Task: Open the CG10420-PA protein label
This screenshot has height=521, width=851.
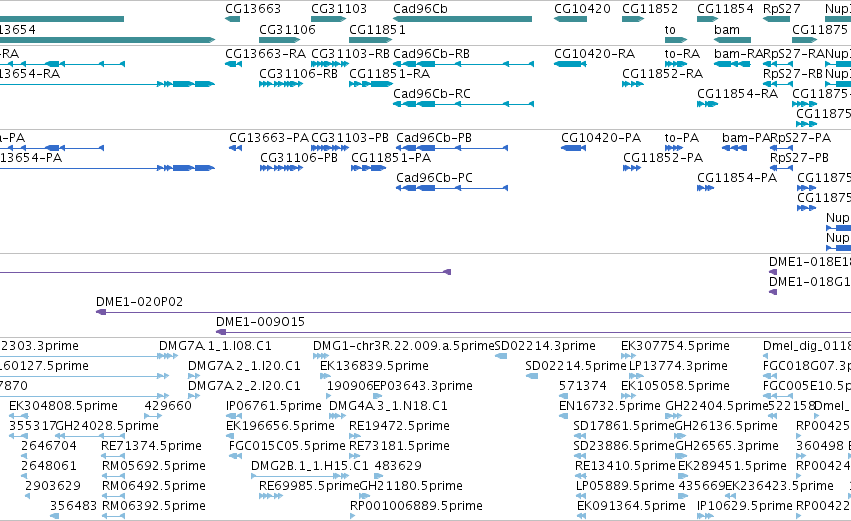Action: point(601,138)
